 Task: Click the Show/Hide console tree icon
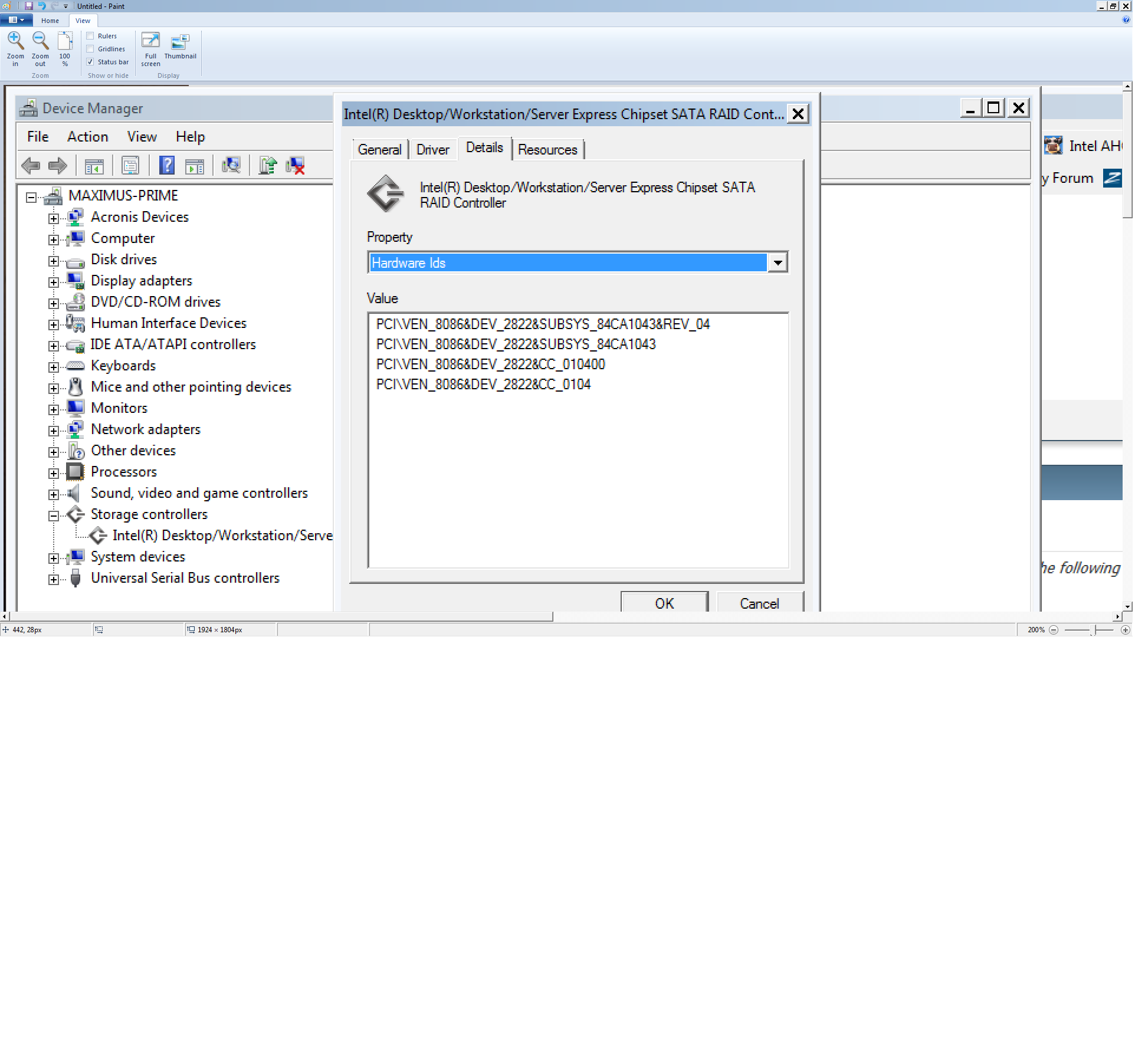click(94, 166)
